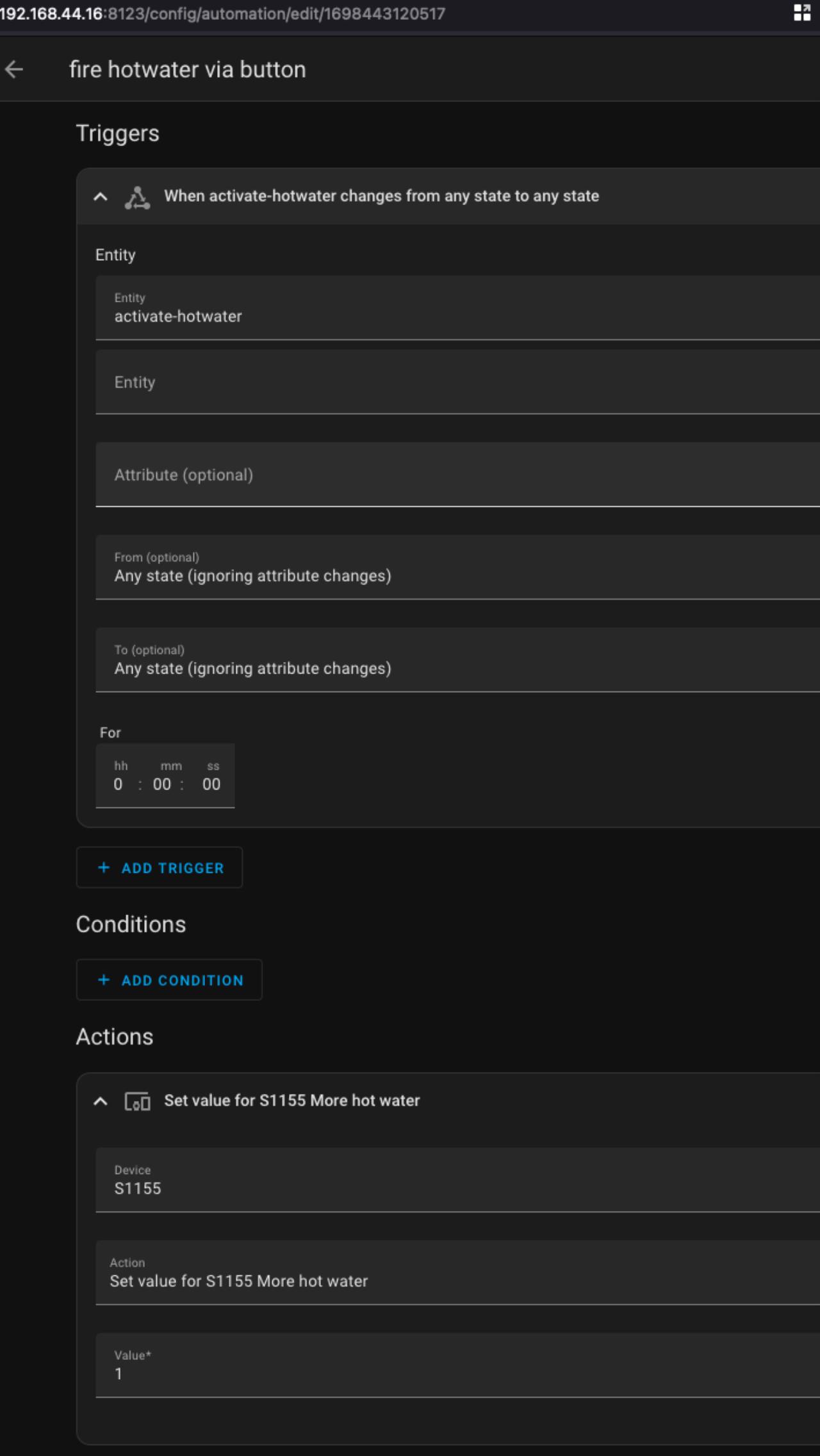Focus the Value field containing 1

point(457,1365)
